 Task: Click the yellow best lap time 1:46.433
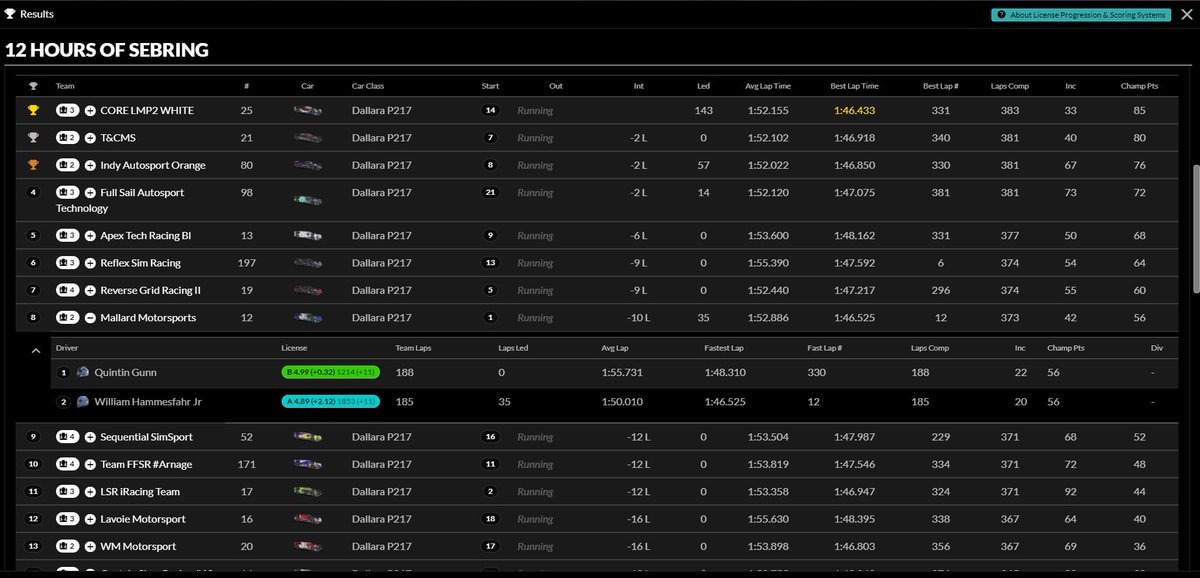(x=855, y=111)
